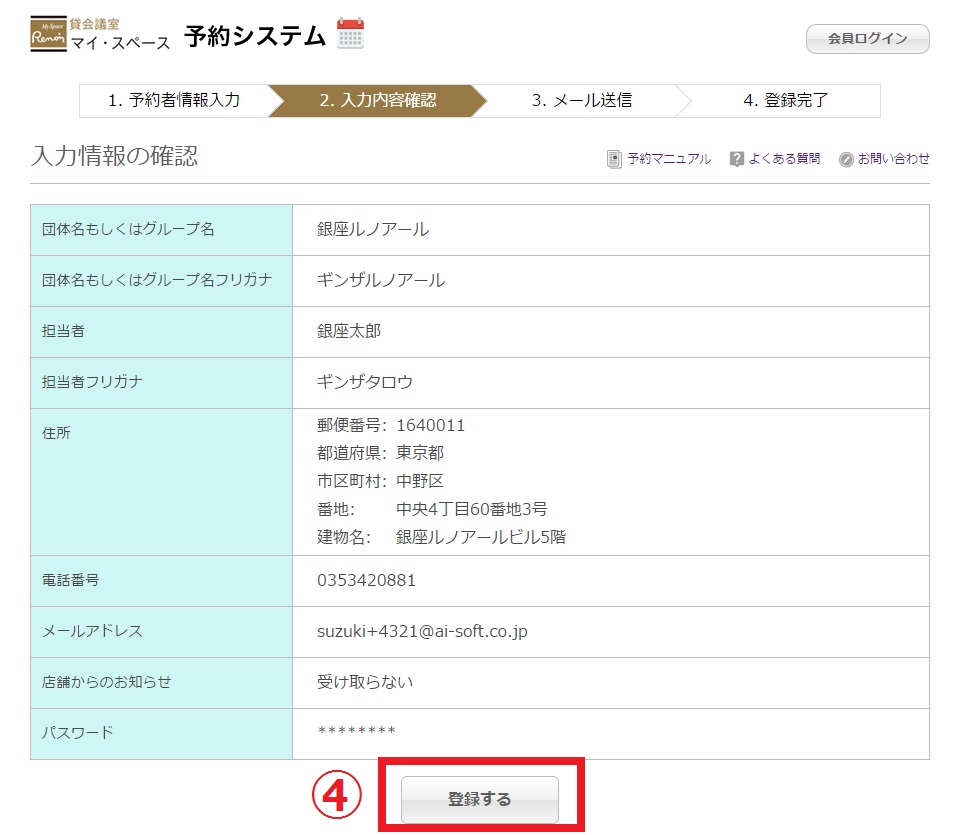The width and height of the screenshot is (957, 835).
Task: Open the お問い合わせ link
Action: [x=893, y=159]
